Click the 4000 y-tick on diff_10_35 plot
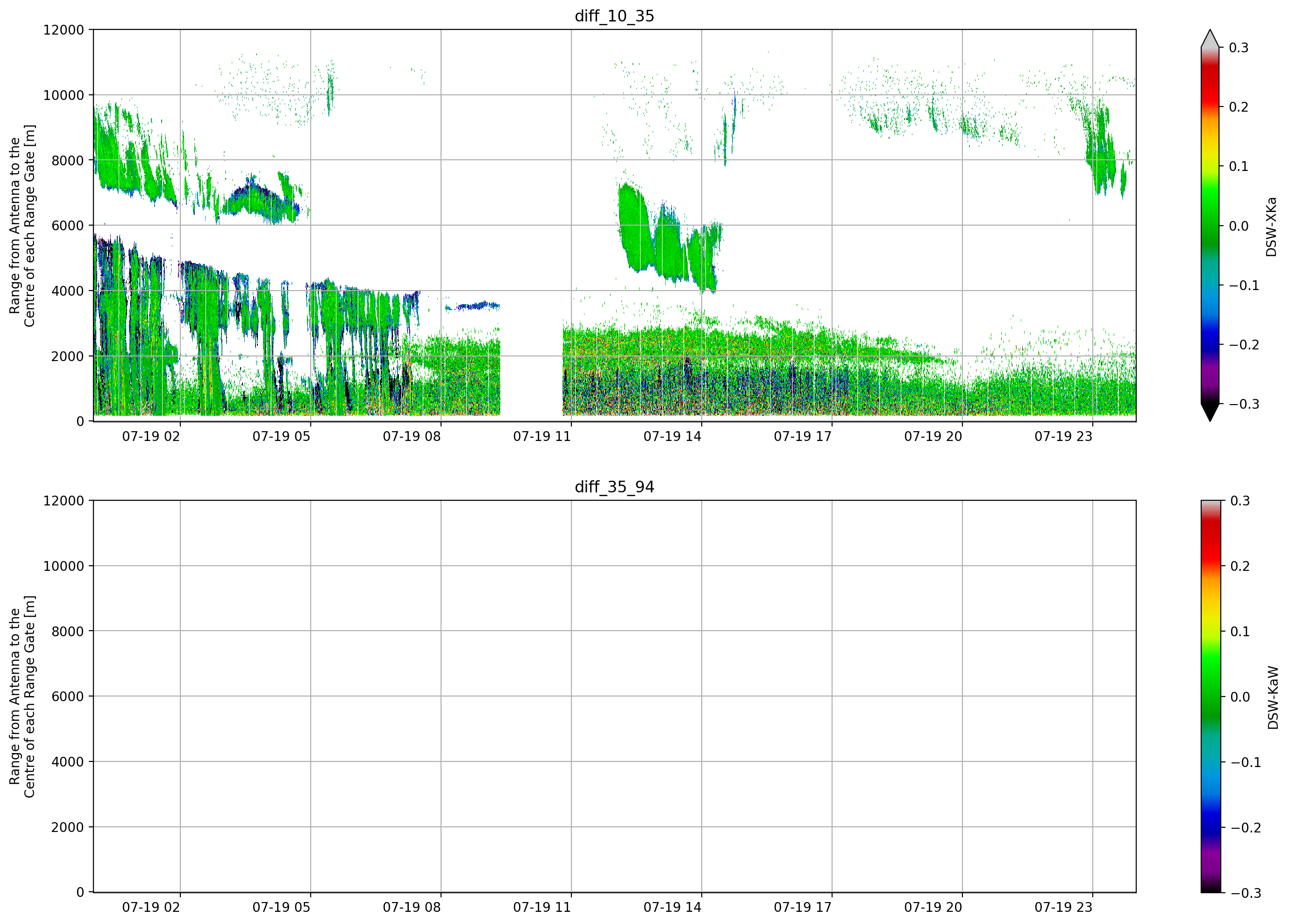Viewport: 1289px width, 924px height. tap(68, 291)
